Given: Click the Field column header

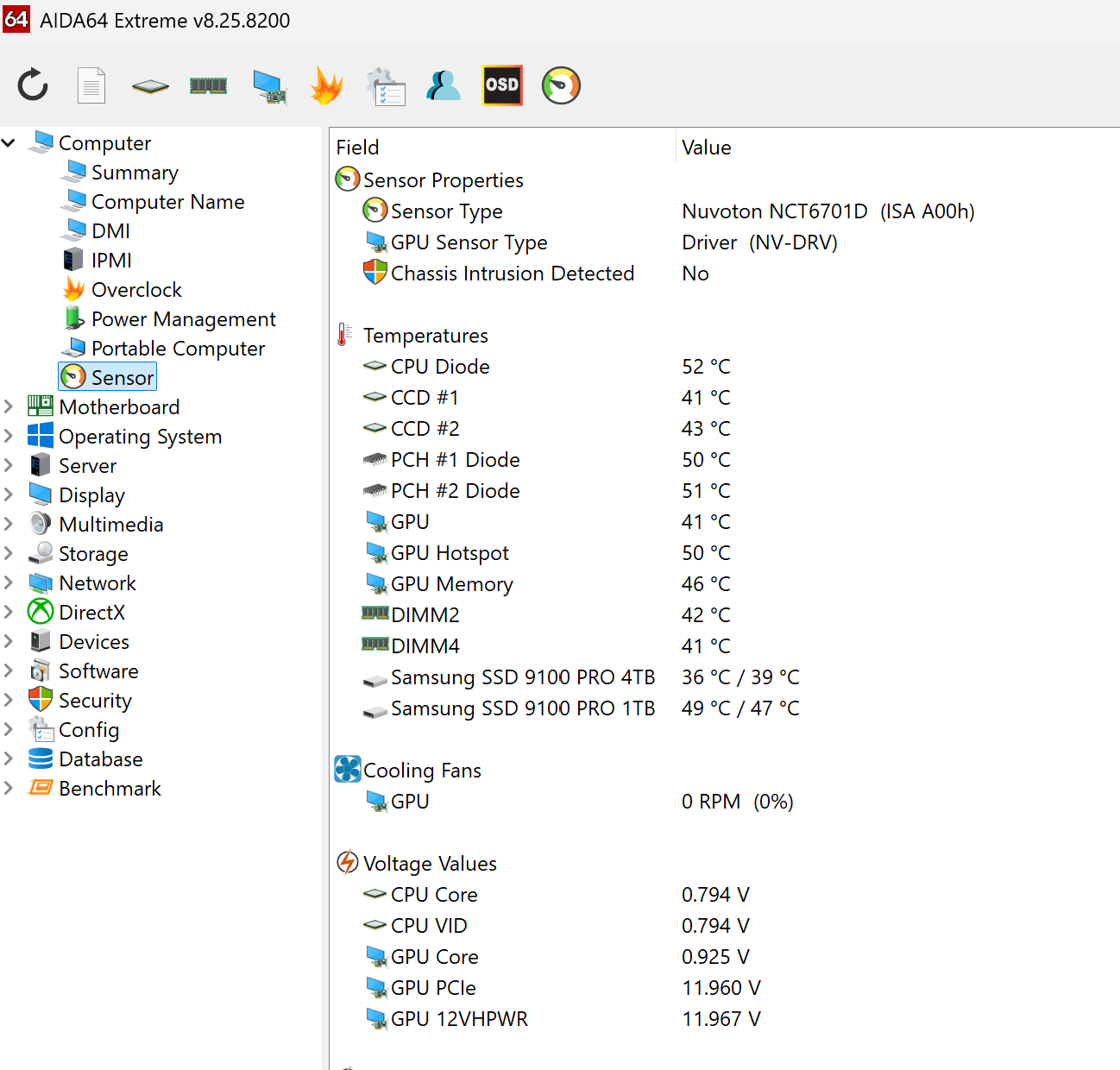Looking at the screenshot, I should click(x=358, y=148).
